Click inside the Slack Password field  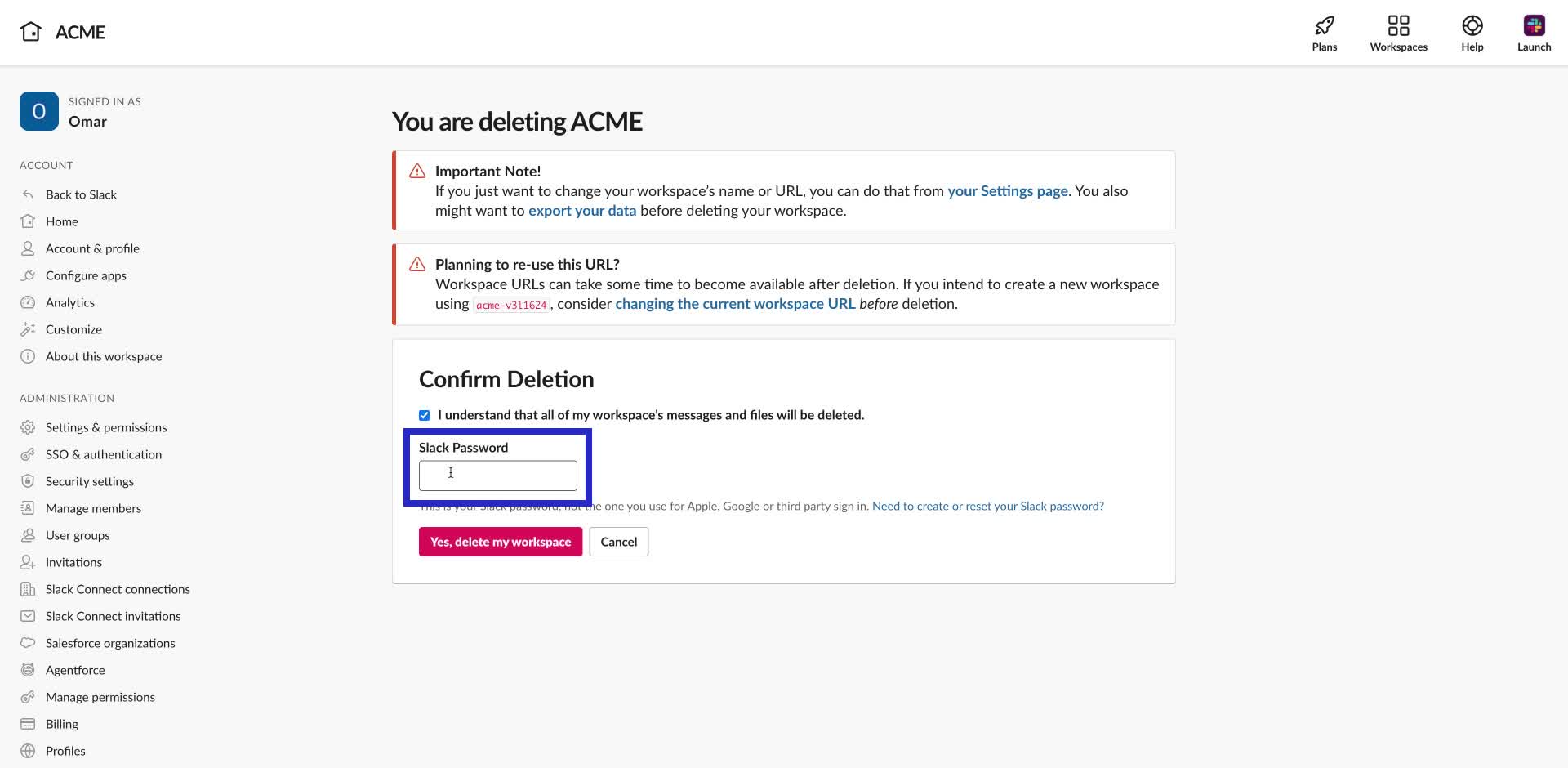click(497, 475)
